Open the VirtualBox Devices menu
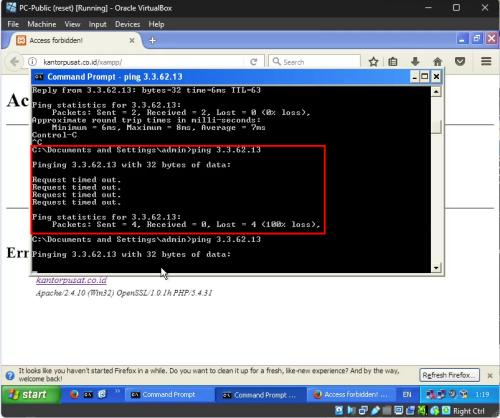The height and width of the screenshot is (418, 500). click(x=127, y=24)
